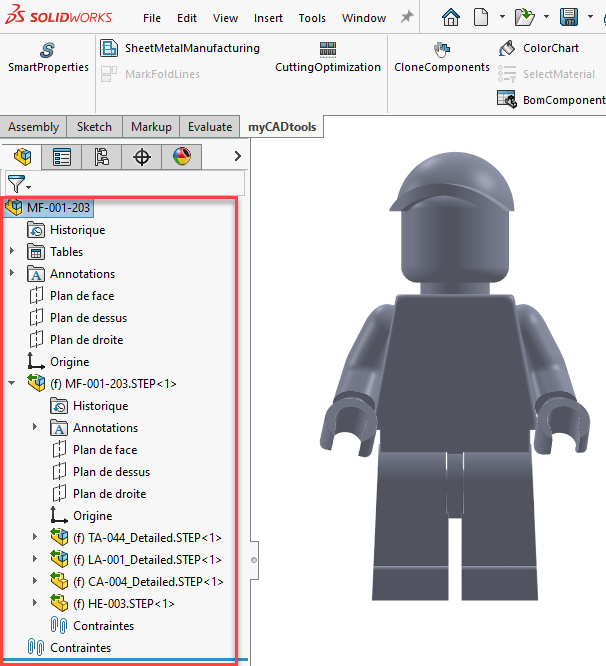Open the ColorChart tool
Viewport: 606px width, 666px height.
pyautogui.click(x=538, y=48)
